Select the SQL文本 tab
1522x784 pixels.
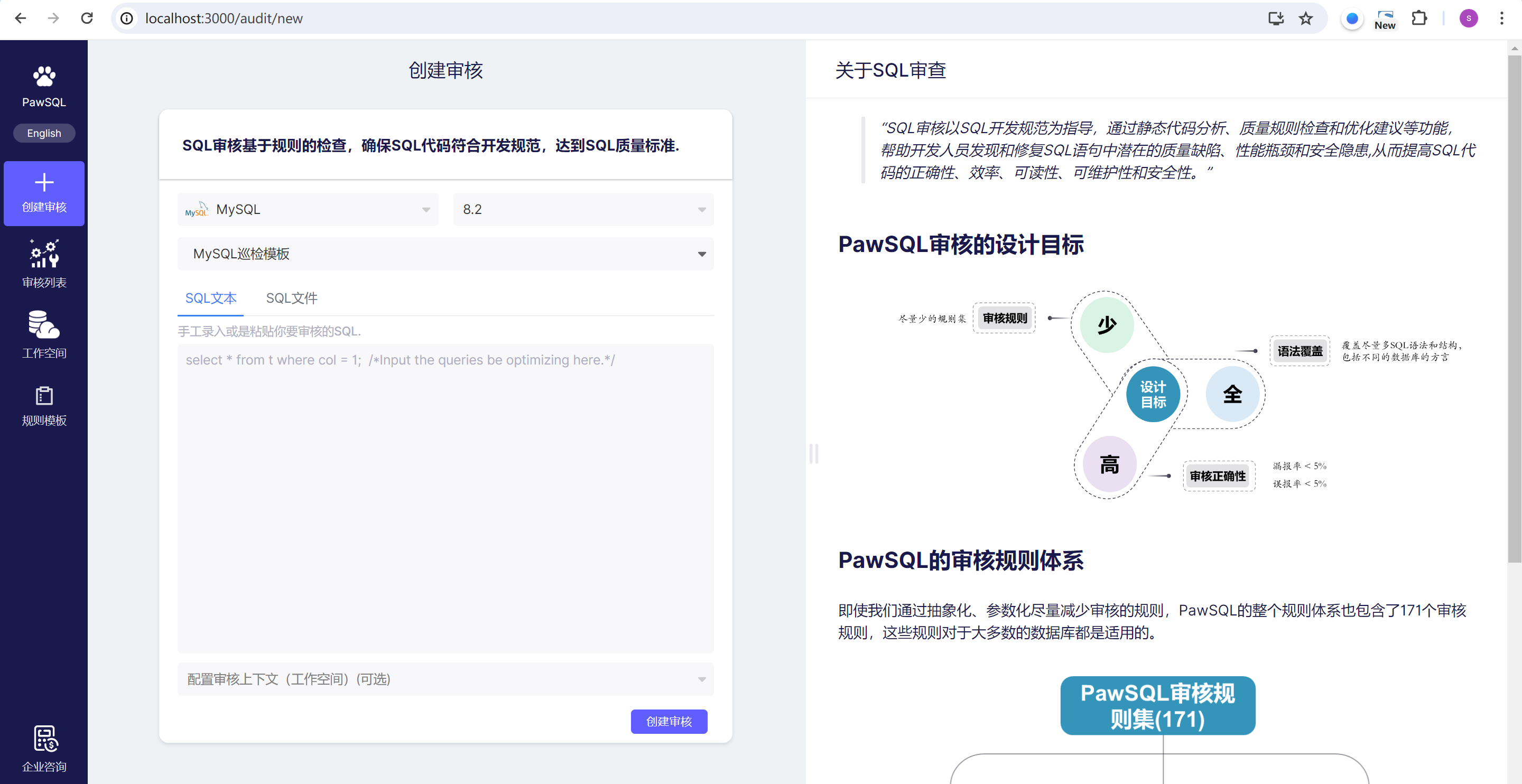(210, 298)
